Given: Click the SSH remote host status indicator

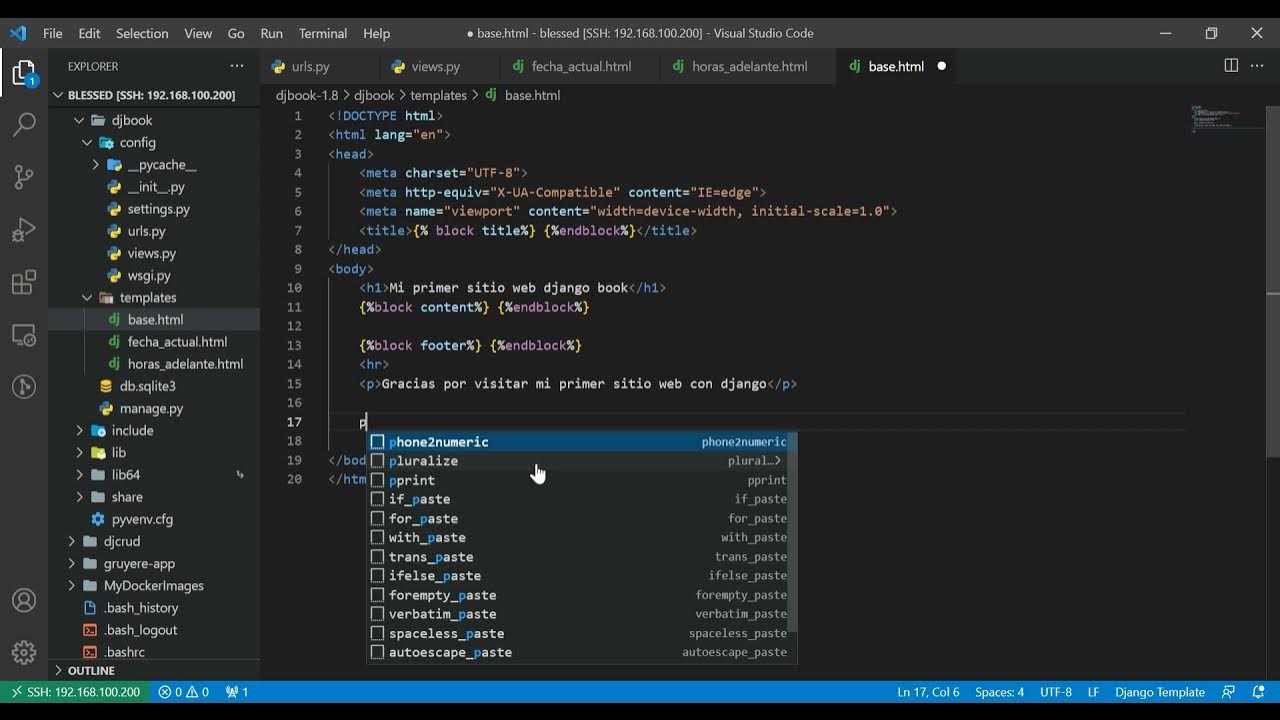Looking at the screenshot, I should [74, 692].
